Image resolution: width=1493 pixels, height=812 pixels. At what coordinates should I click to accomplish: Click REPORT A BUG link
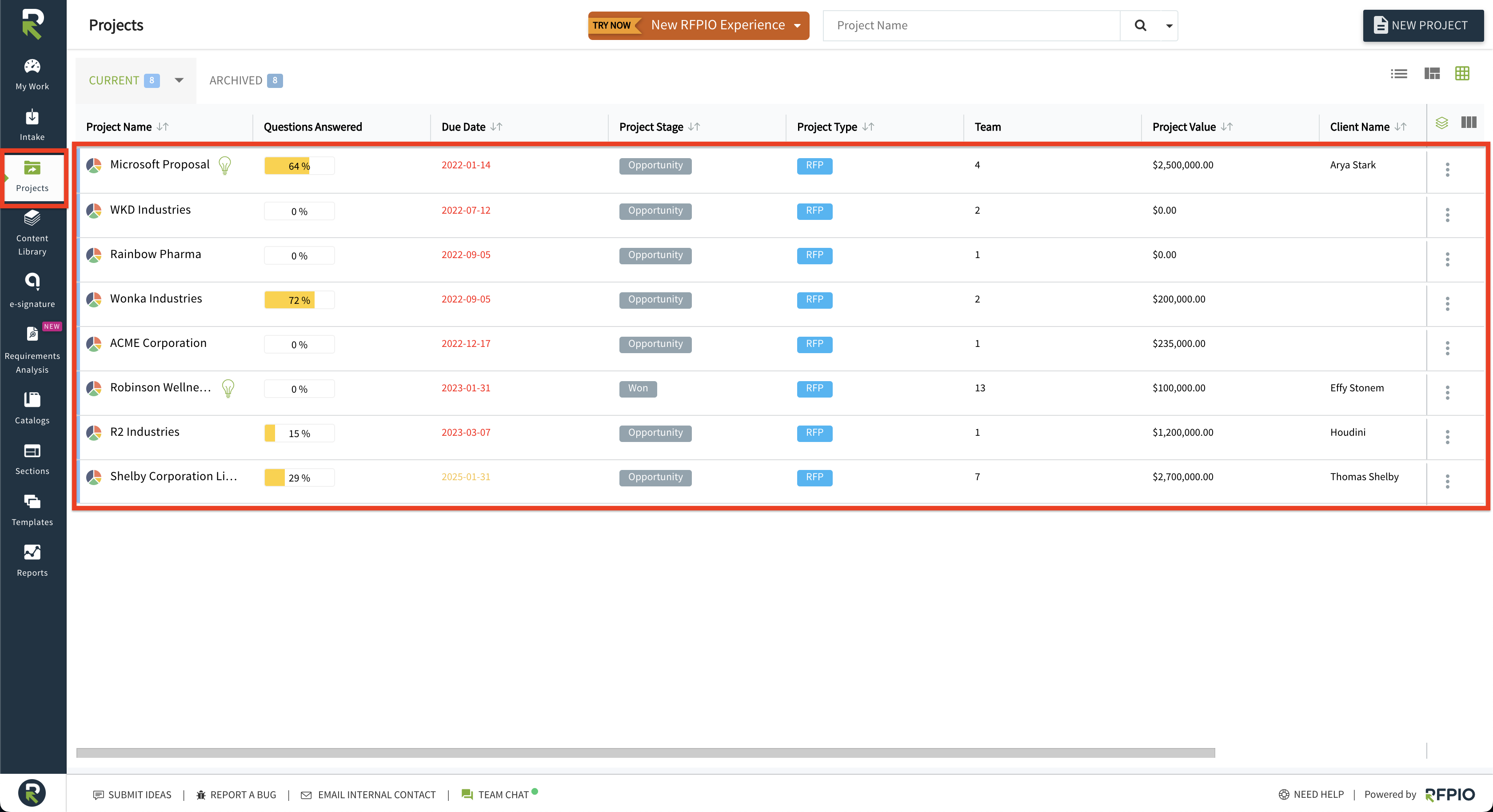[236, 794]
